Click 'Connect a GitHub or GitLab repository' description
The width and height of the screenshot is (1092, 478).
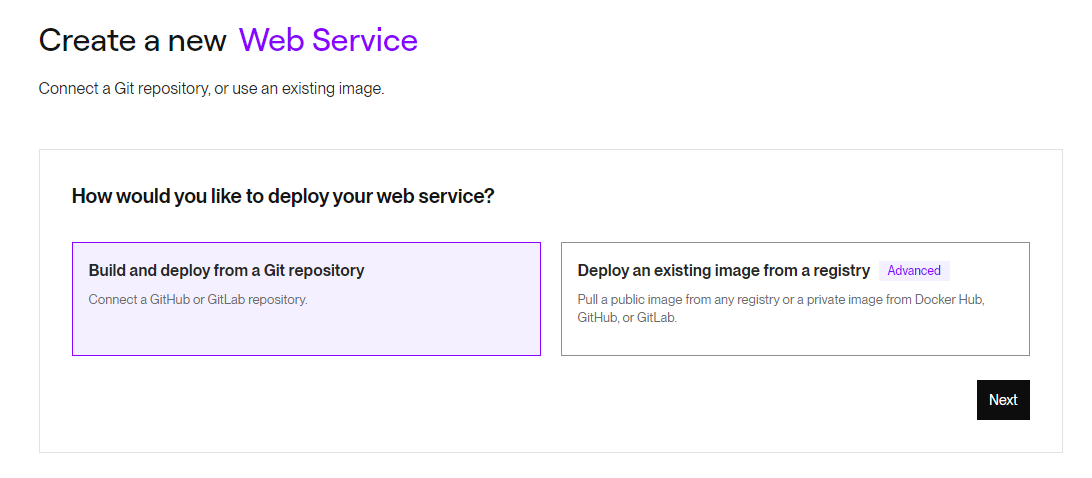198,299
